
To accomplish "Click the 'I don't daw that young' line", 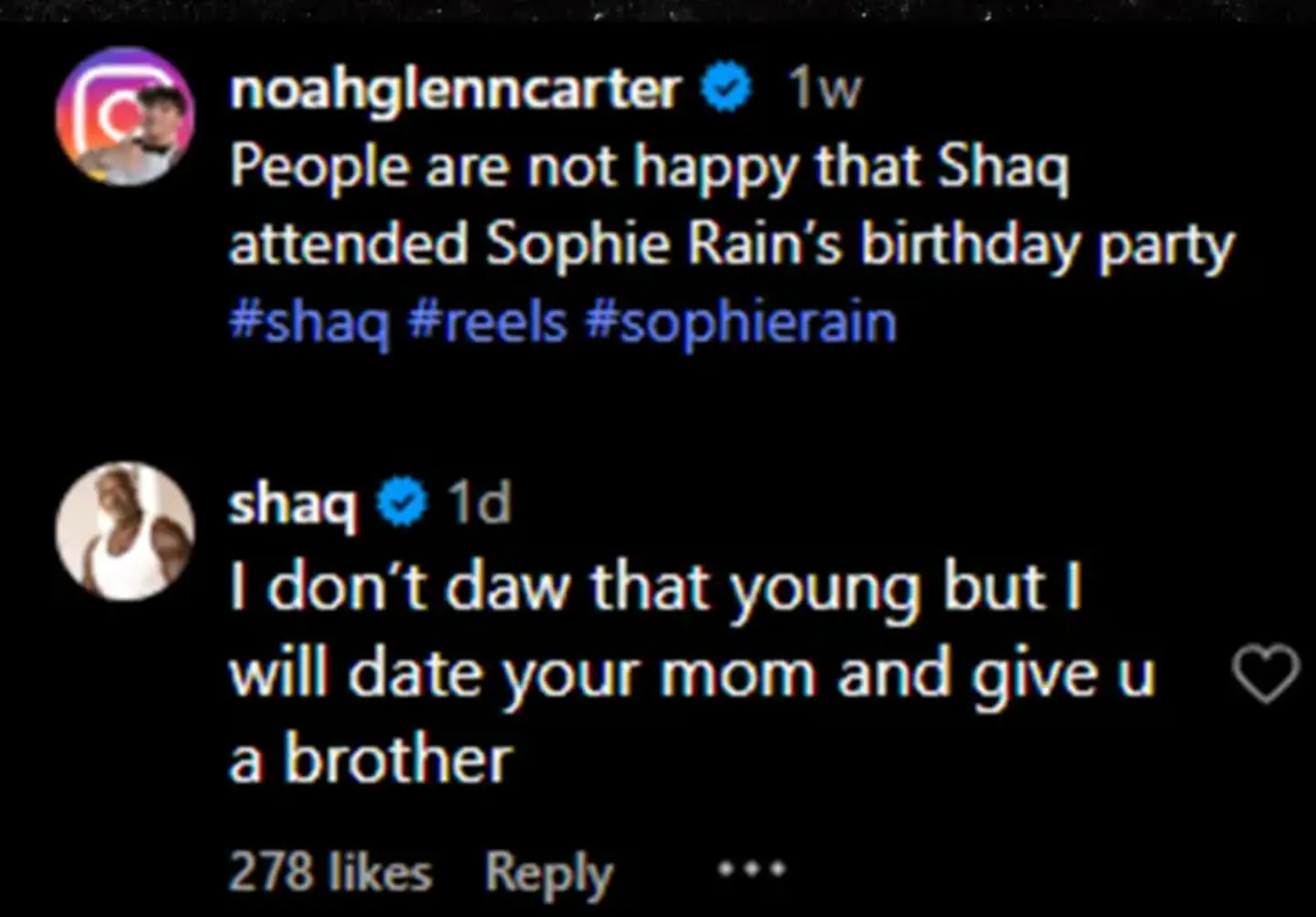I will (x=655, y=587).
